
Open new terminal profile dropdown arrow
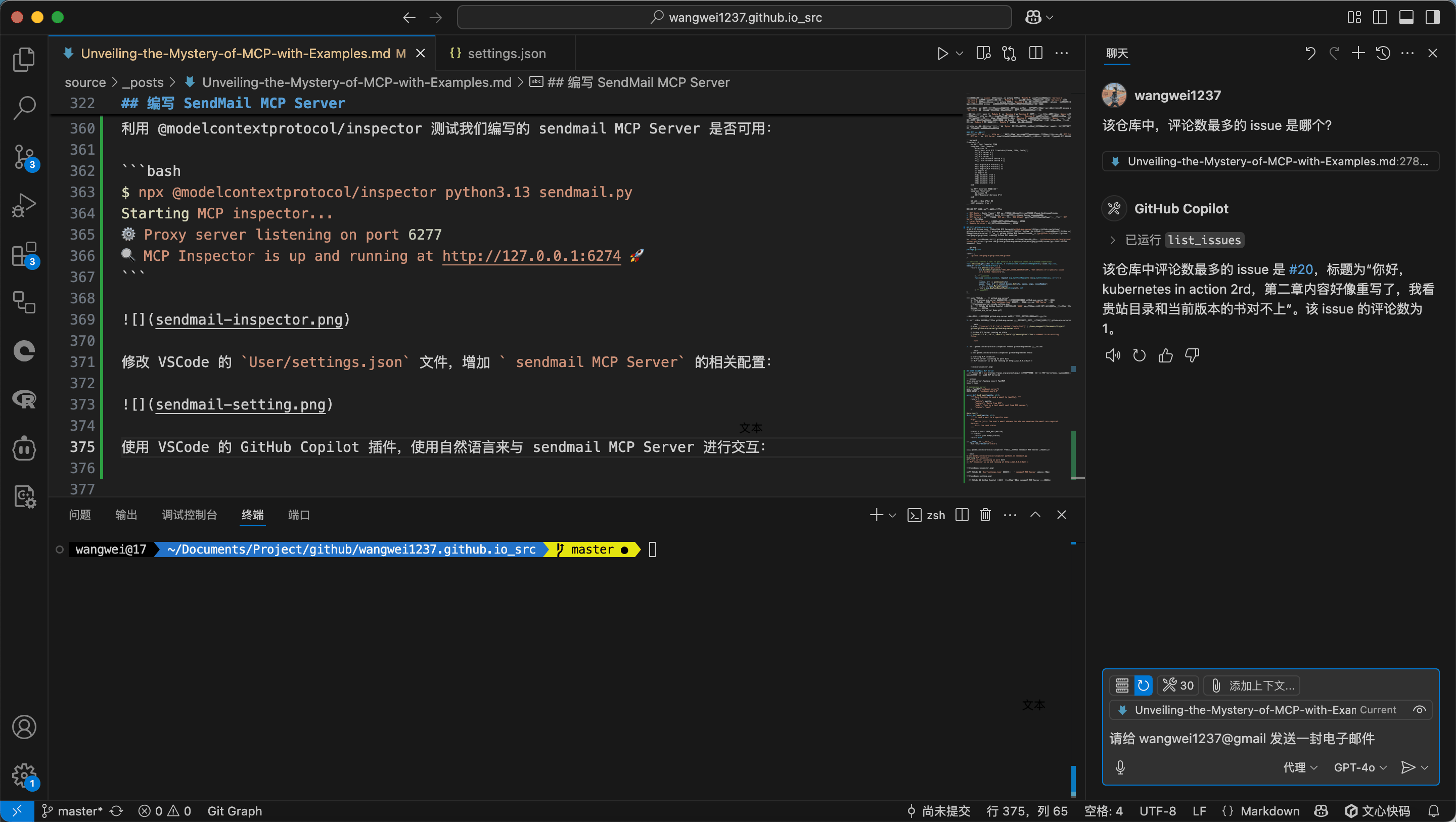point(892,515)
